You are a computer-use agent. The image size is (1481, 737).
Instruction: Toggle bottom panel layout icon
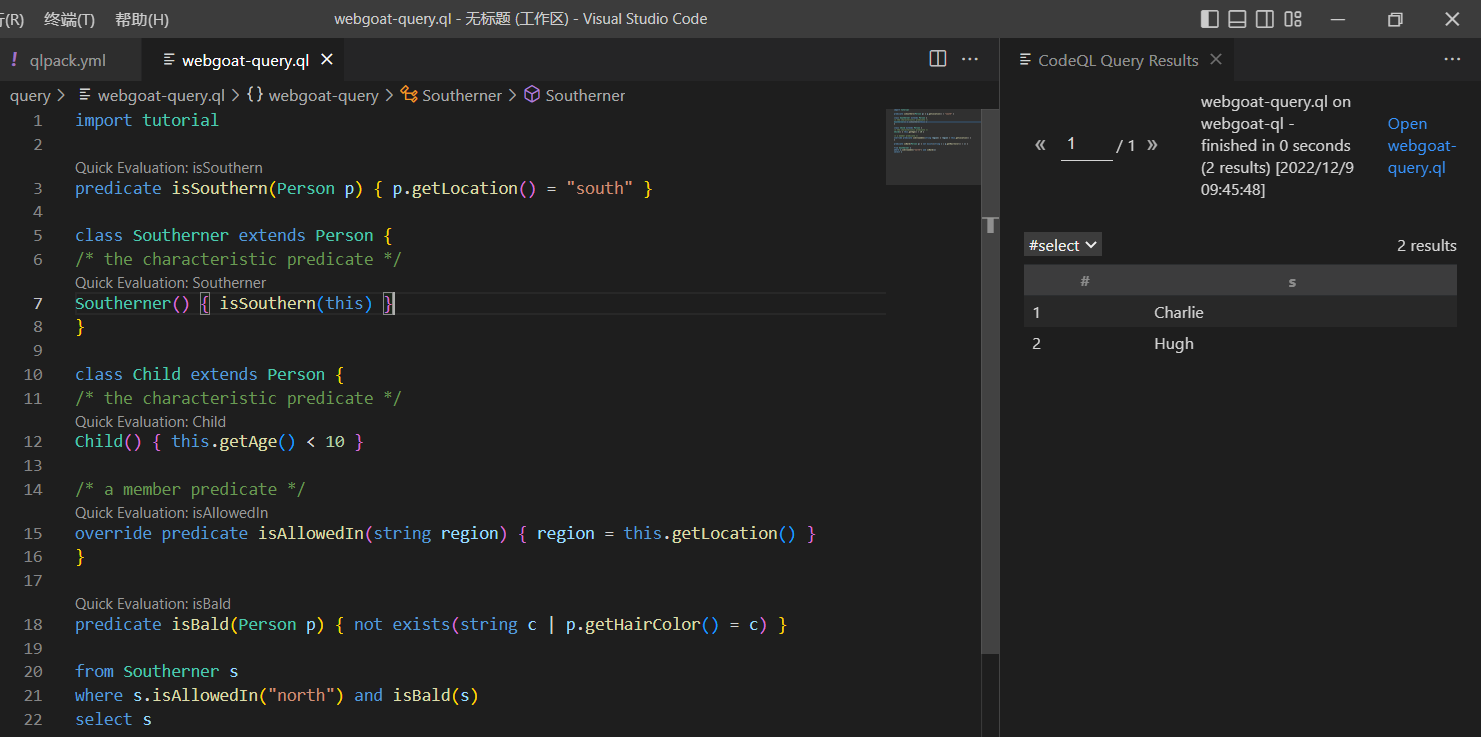(x=1237, y=19)
